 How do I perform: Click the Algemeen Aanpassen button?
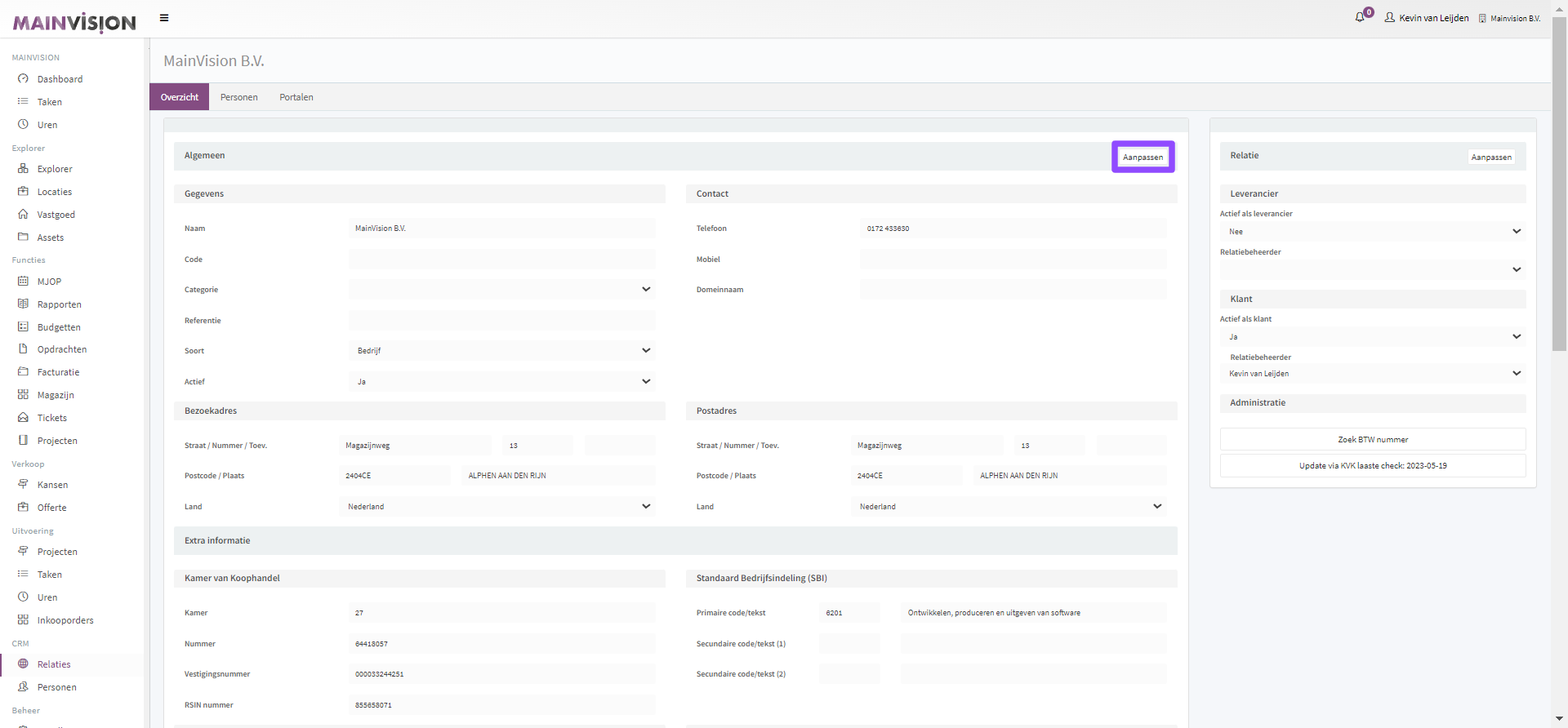point(1143,157)
